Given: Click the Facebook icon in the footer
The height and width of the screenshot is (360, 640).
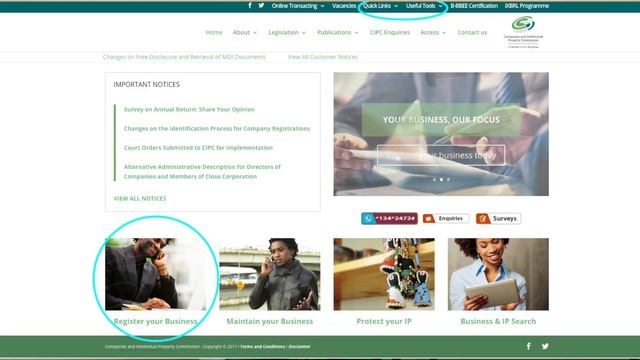Looking at the screenshot, I should 529,346.
